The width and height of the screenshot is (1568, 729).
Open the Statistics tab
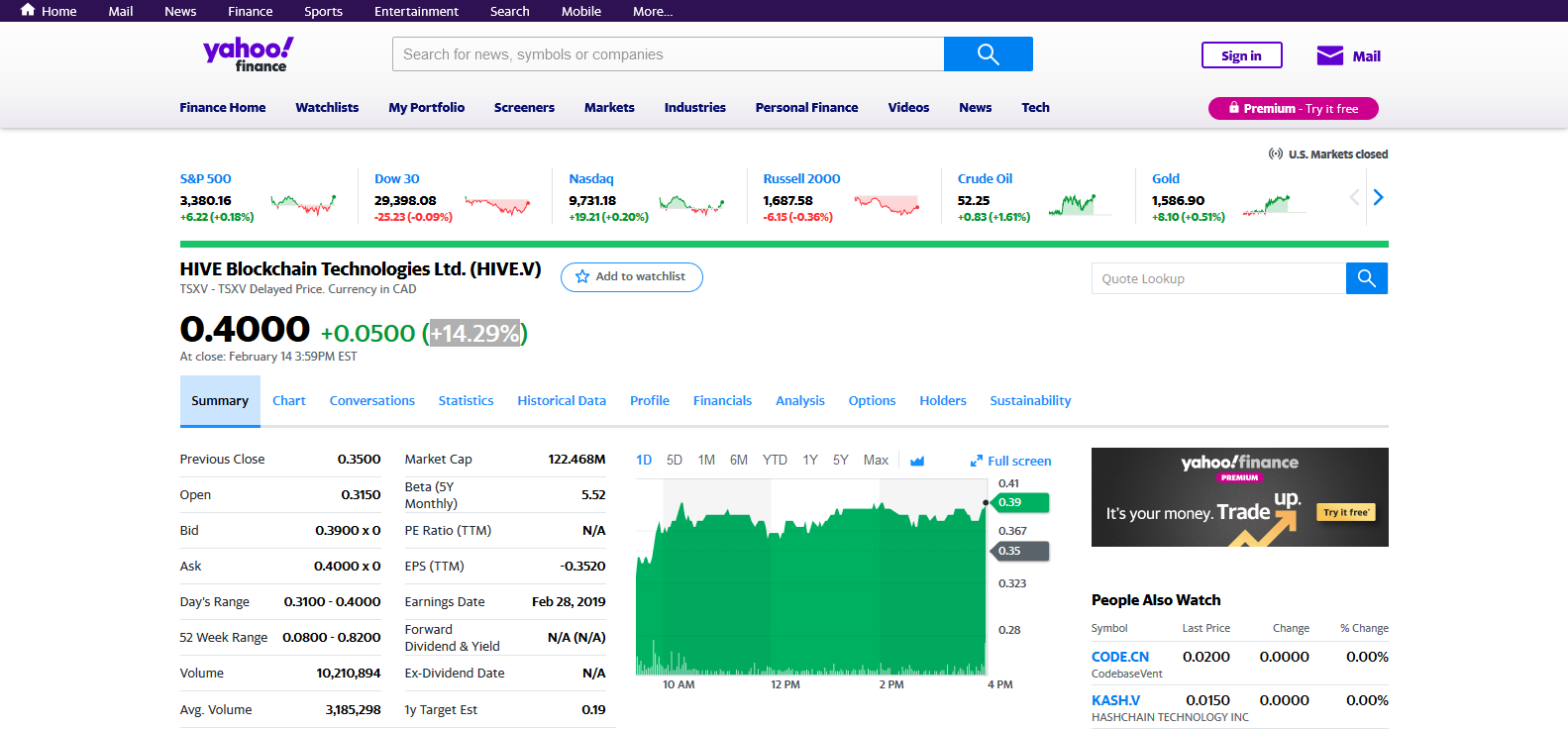tap(466, 400)
